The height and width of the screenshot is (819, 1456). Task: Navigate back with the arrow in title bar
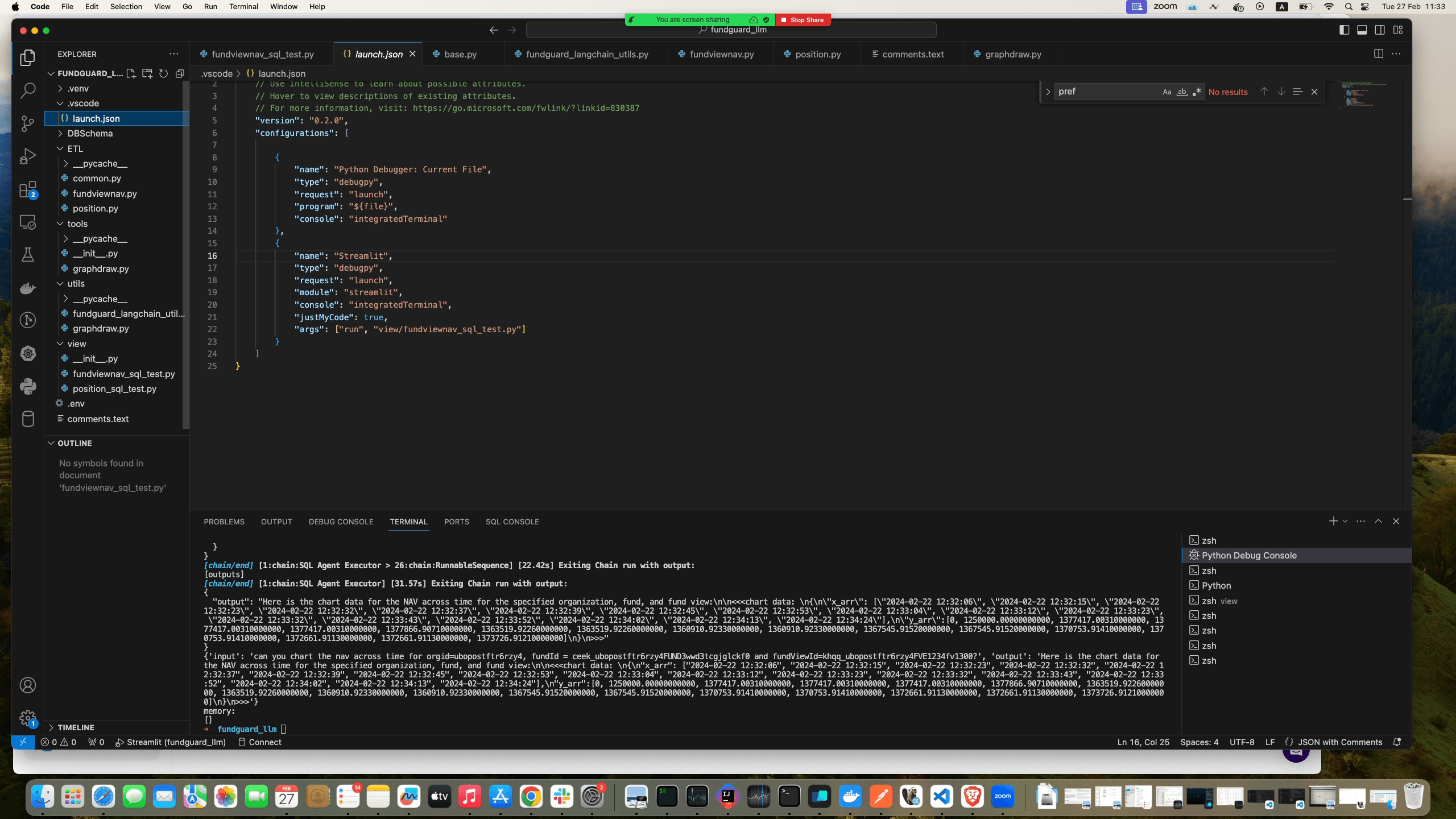[494, 30]
